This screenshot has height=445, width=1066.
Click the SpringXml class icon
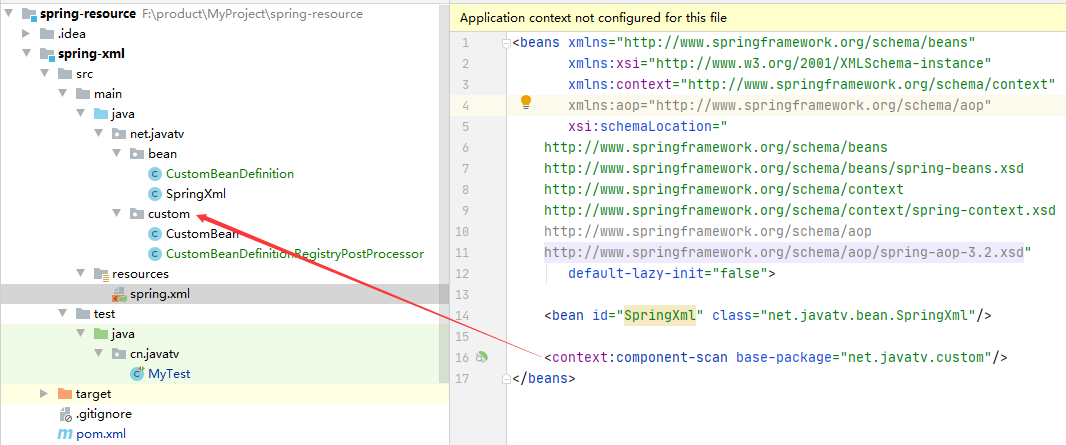[154, 194]
